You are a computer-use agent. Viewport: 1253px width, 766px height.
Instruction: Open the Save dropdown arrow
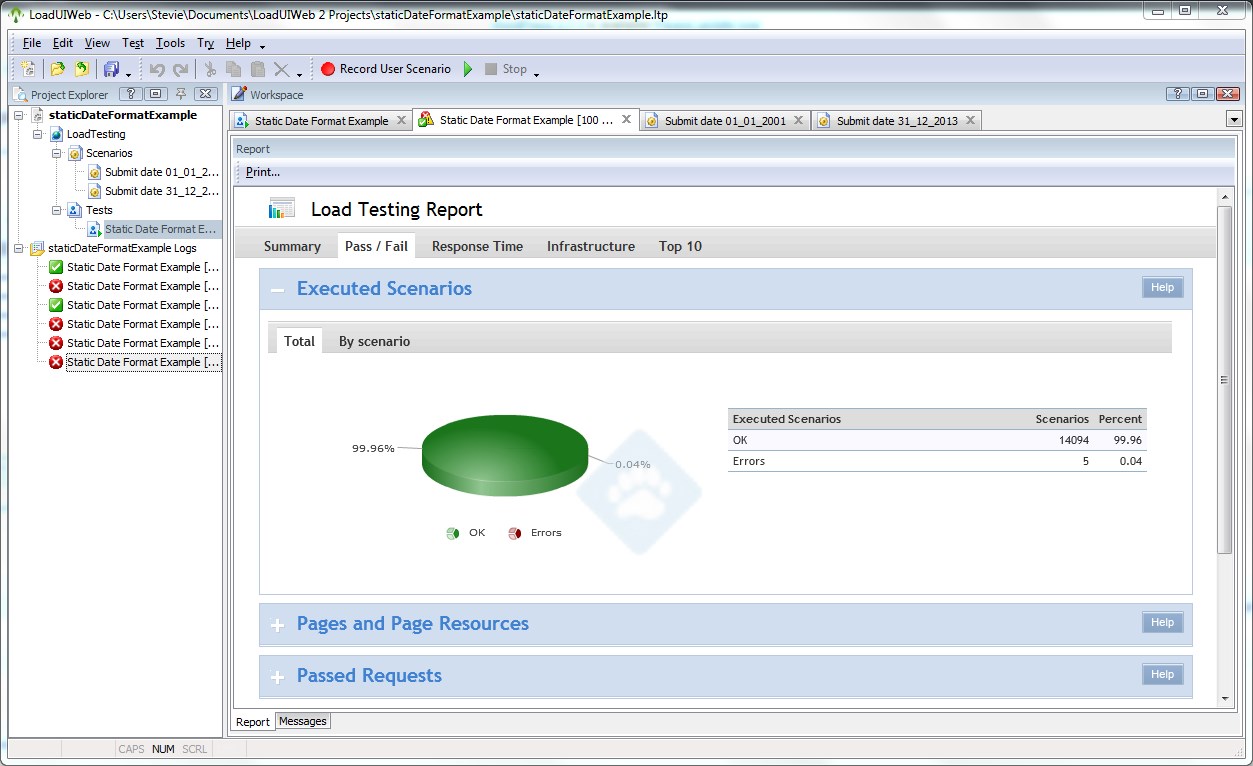coord(128,73)
